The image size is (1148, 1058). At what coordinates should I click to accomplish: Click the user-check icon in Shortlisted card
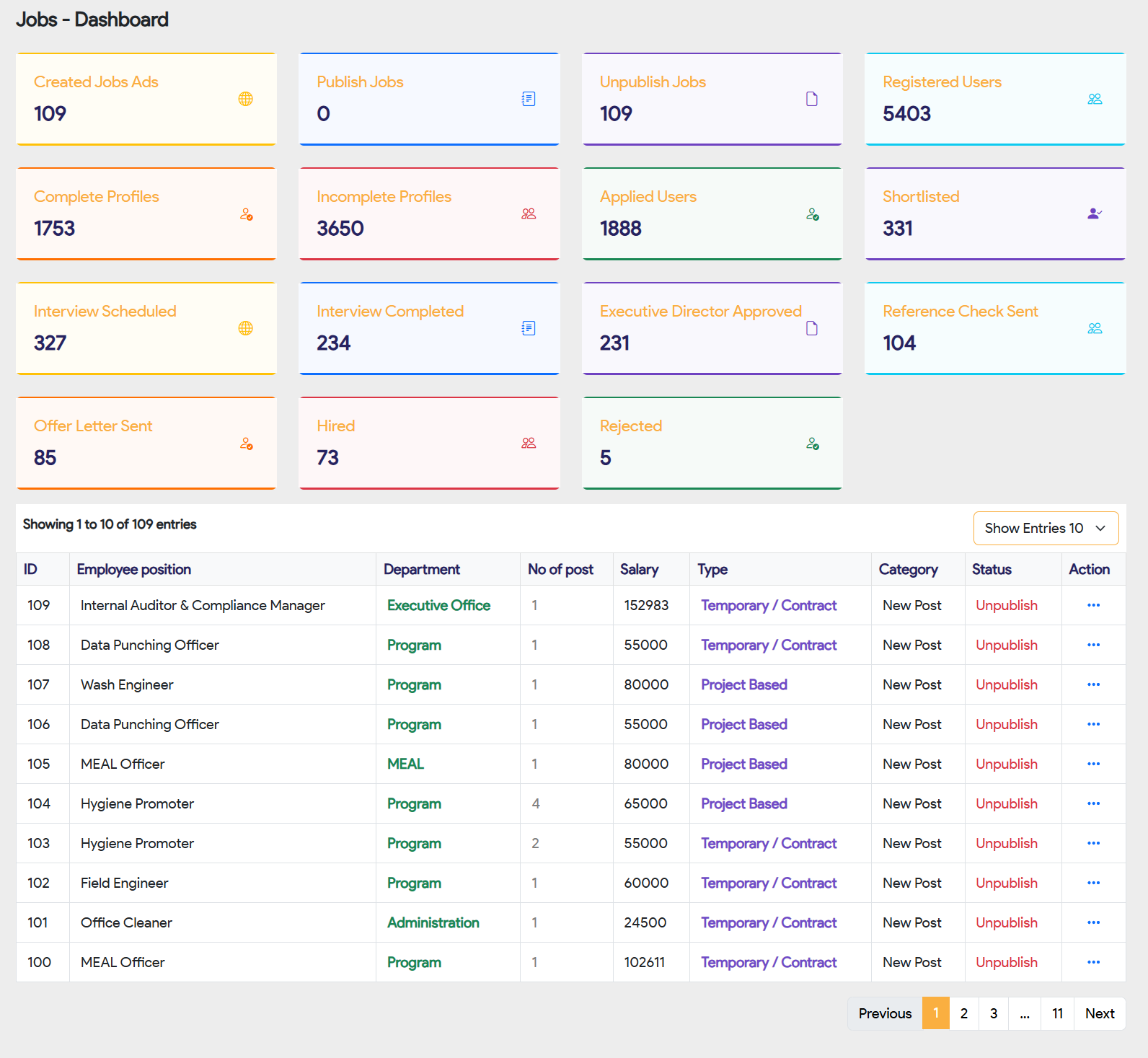(x=1095, y=213)
